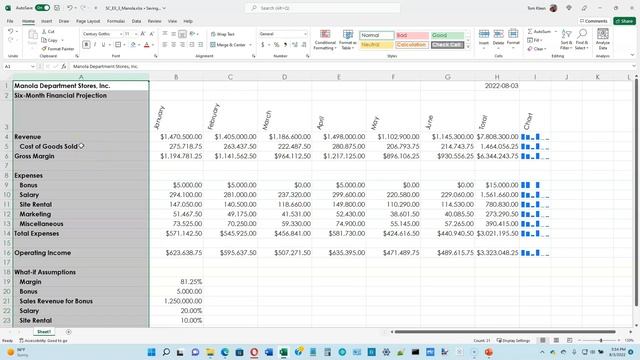Click the Font Color red A icon
Image resolution: width=640 pixels, height=360 pixels.
coord(147,44)
